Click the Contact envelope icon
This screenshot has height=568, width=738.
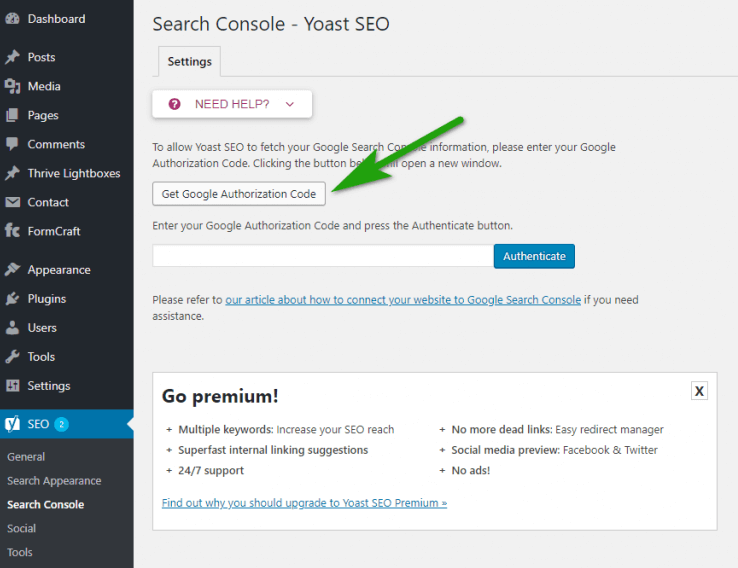12,202
